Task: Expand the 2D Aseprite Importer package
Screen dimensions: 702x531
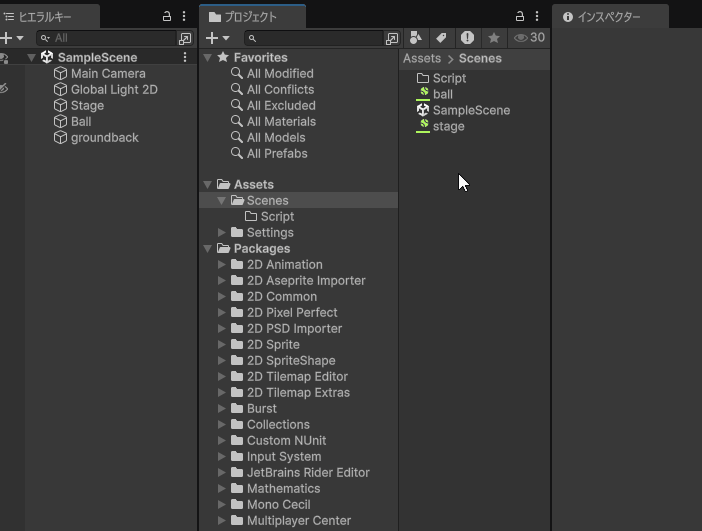Action: pos(221,281)
